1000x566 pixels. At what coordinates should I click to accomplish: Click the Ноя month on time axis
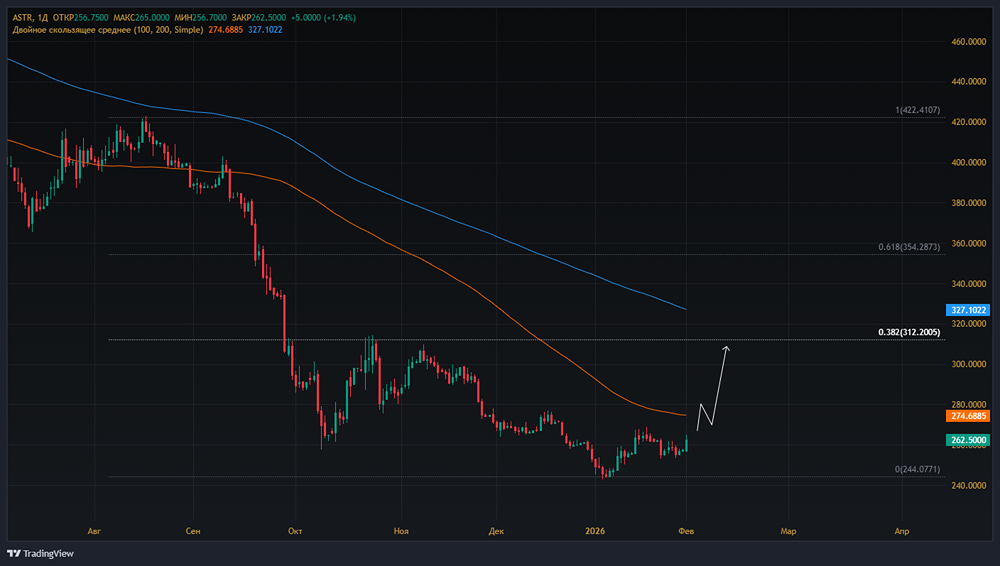[401, 531]
